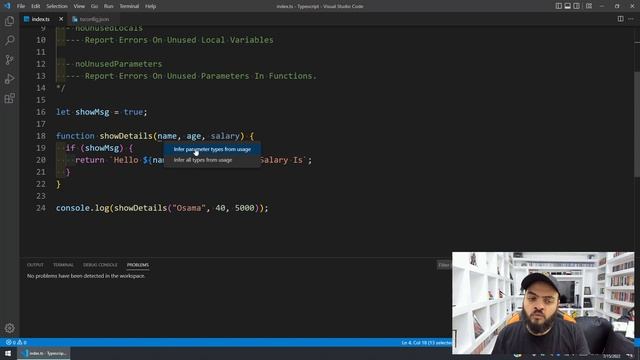Open the Run menu
The height and width of the screenshot is (360, 640).
coord(109,6)
